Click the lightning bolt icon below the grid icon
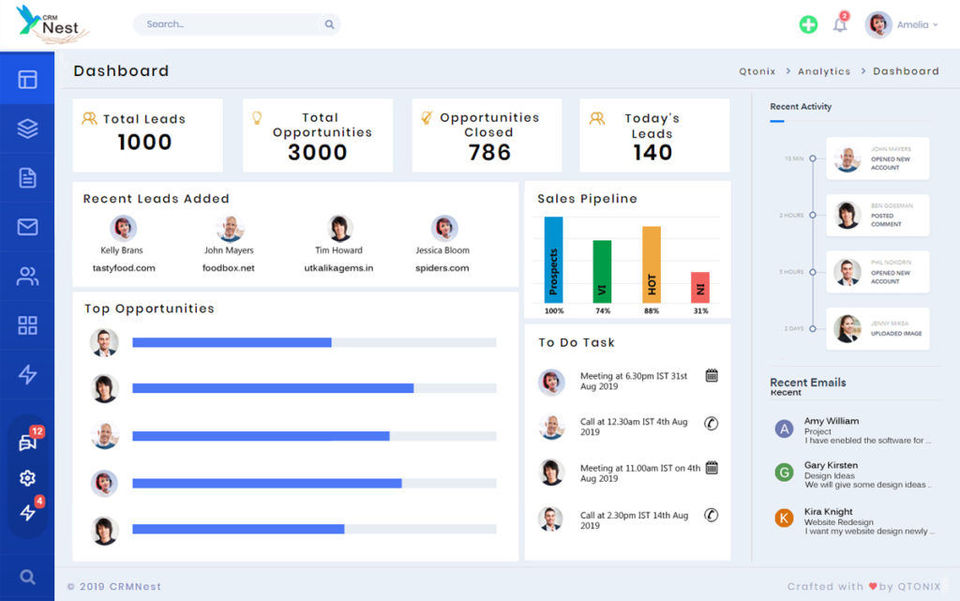This screenshot has height=601, width=960. [x=28, y=374]
